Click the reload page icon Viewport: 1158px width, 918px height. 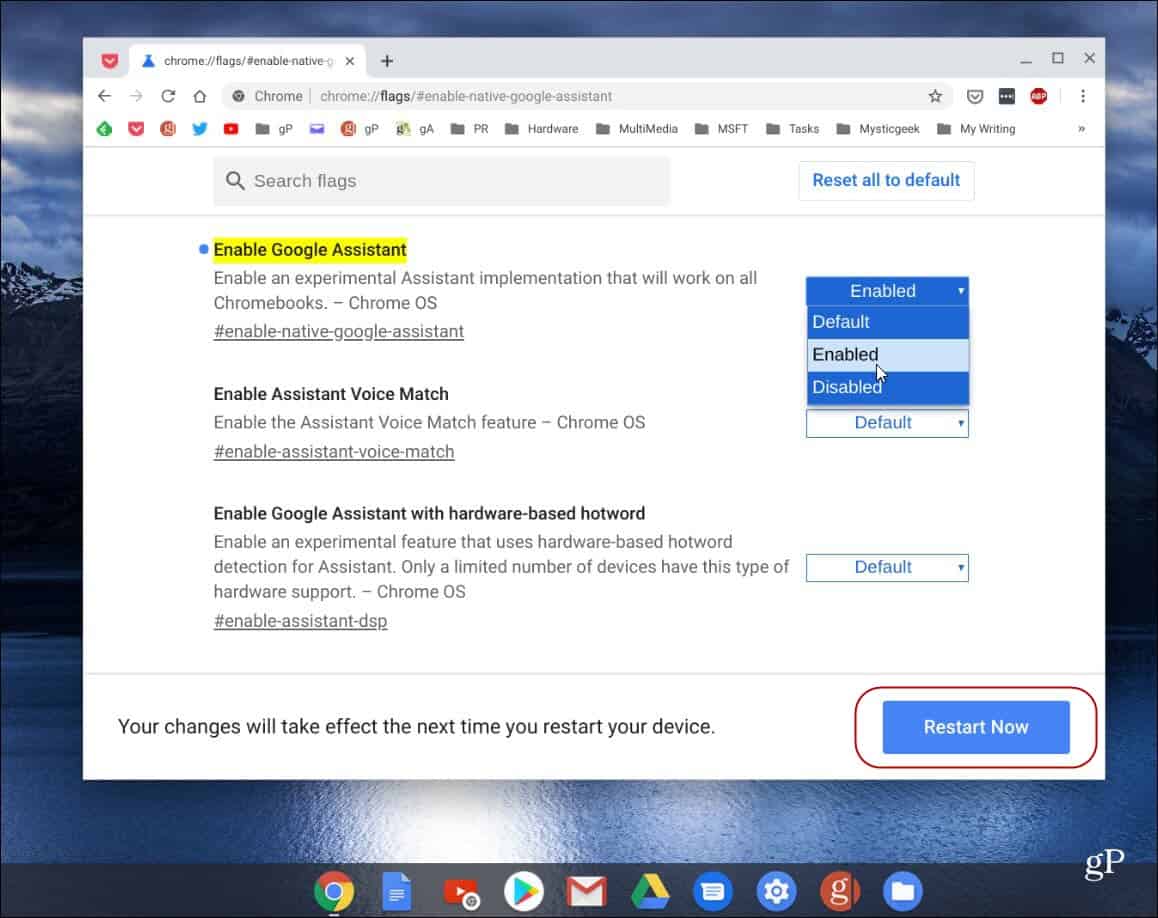pyautogui.click(x=168, y=96)
